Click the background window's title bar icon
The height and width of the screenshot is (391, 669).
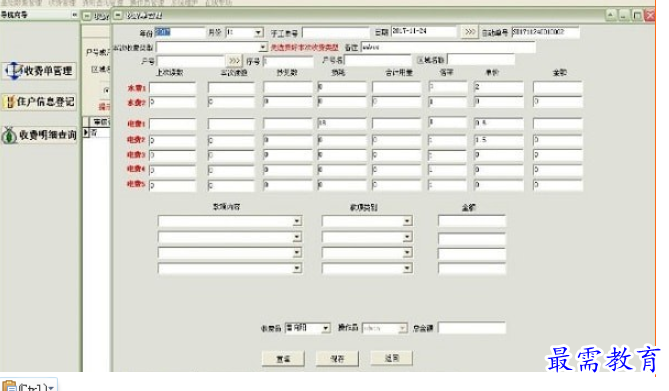[87, 16]
